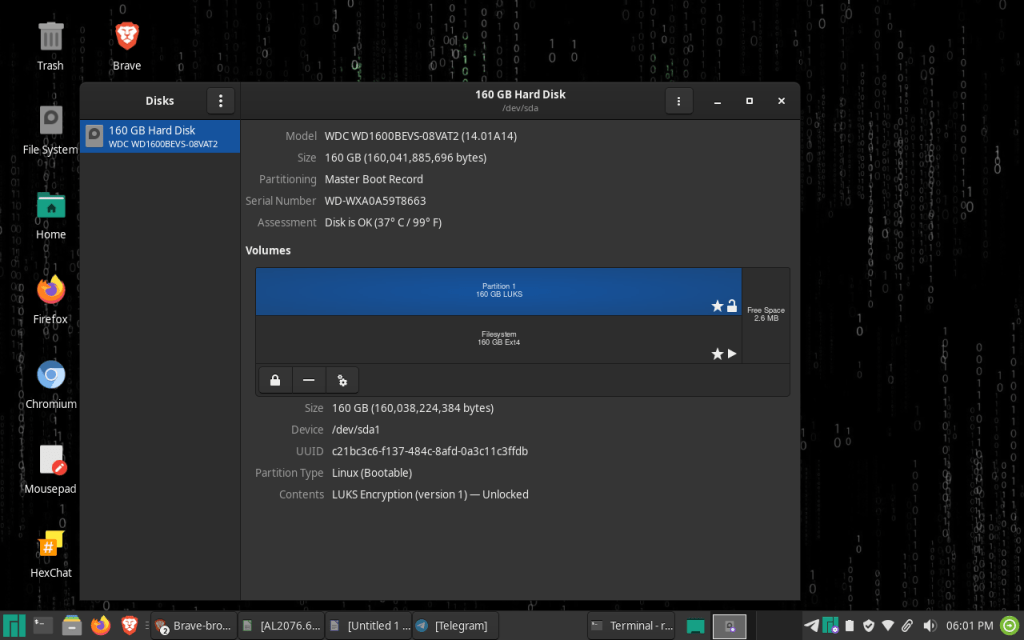Launch Firefox from desktop icon
Screen dimensions: 1024x640
click(50, 300)
